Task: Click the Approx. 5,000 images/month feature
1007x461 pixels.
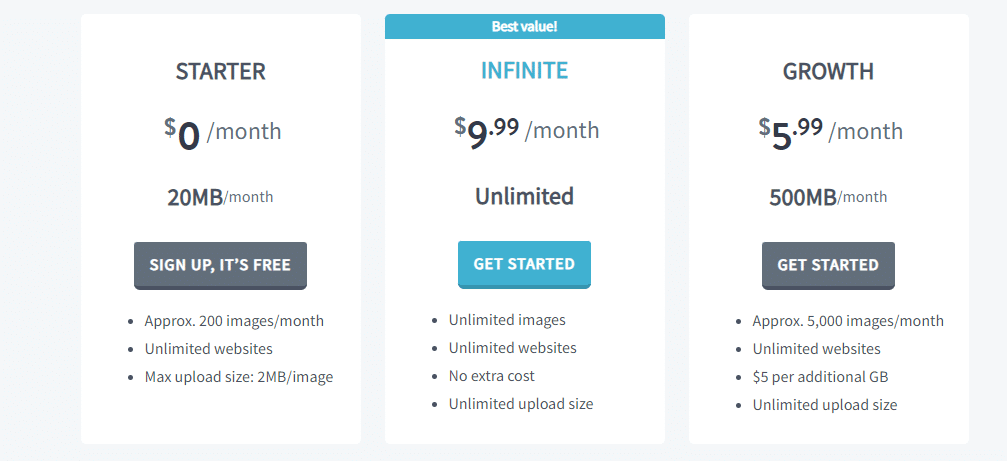Action: (848, 321)
